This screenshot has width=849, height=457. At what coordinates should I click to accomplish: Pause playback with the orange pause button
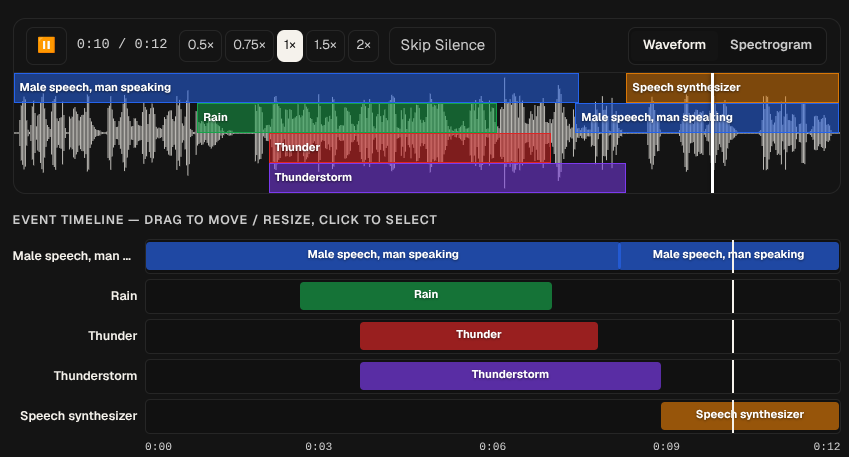tap(46, 45)
